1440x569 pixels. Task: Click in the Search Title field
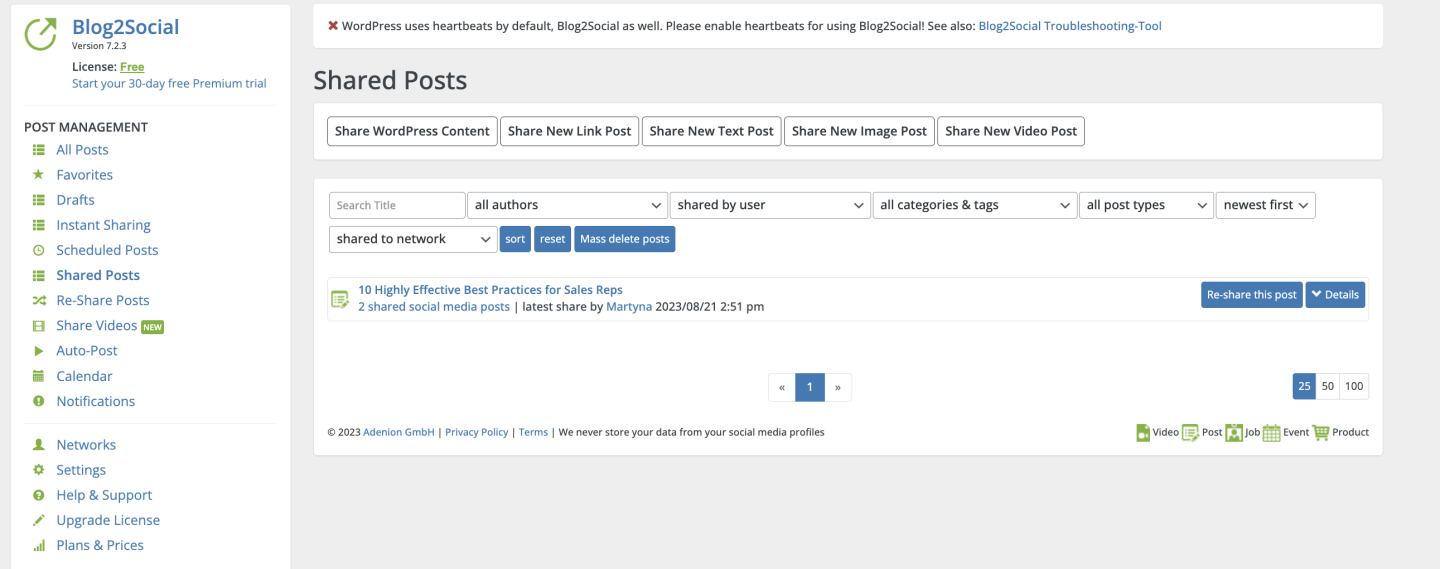(397, 205)
